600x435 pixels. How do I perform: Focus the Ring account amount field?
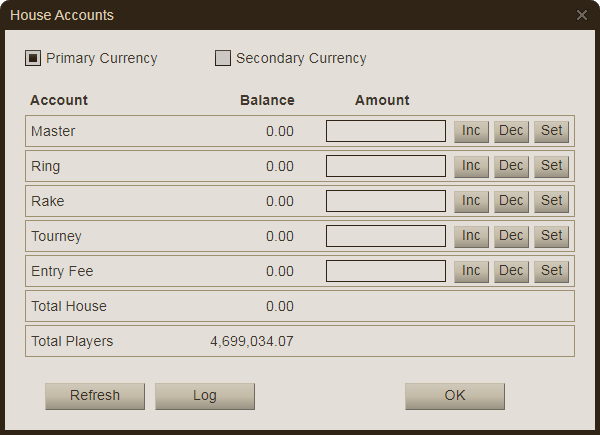386,166
